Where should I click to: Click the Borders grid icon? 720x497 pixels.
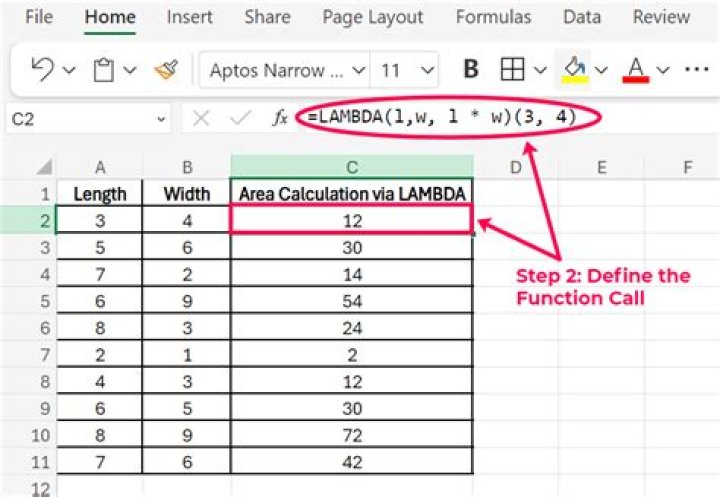[512, 70]
